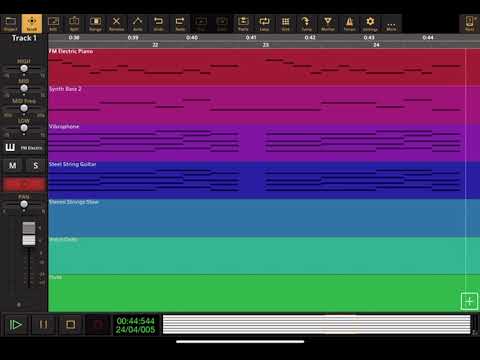Jump to bar 24 on ruler
Image resolution: width=480 pixels, height=360 pixels.
click(x=376, y=45)
